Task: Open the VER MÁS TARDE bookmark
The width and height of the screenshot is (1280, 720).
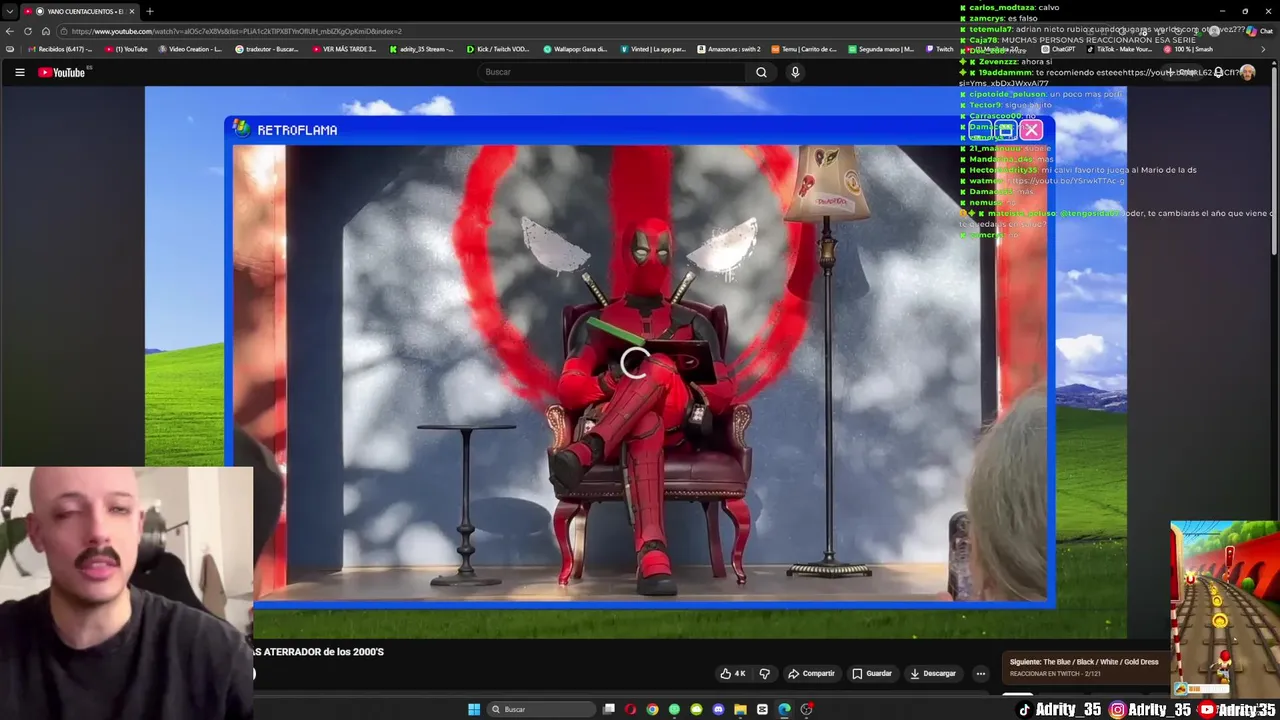Action: [x=345, y=49]
